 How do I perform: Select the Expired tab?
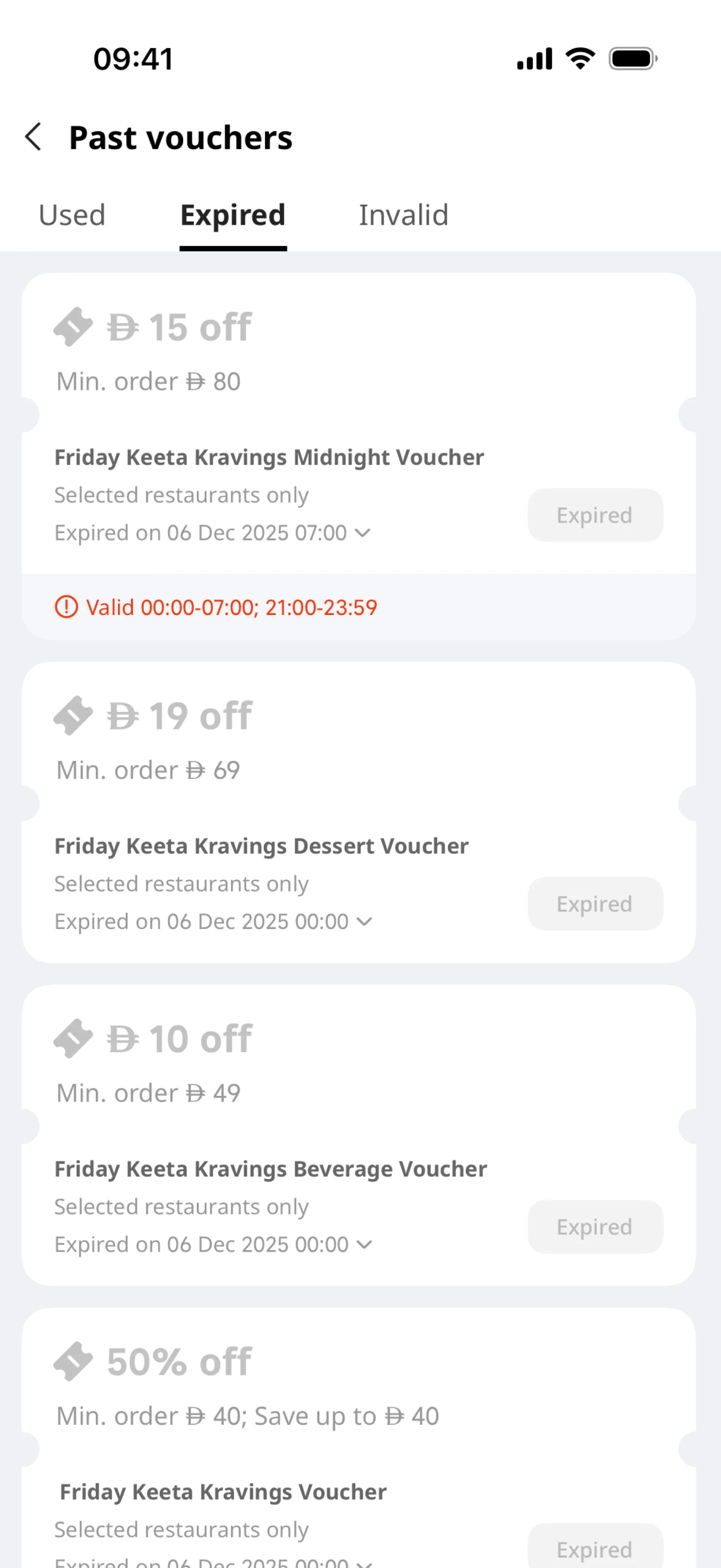click(x=233, y=215)
